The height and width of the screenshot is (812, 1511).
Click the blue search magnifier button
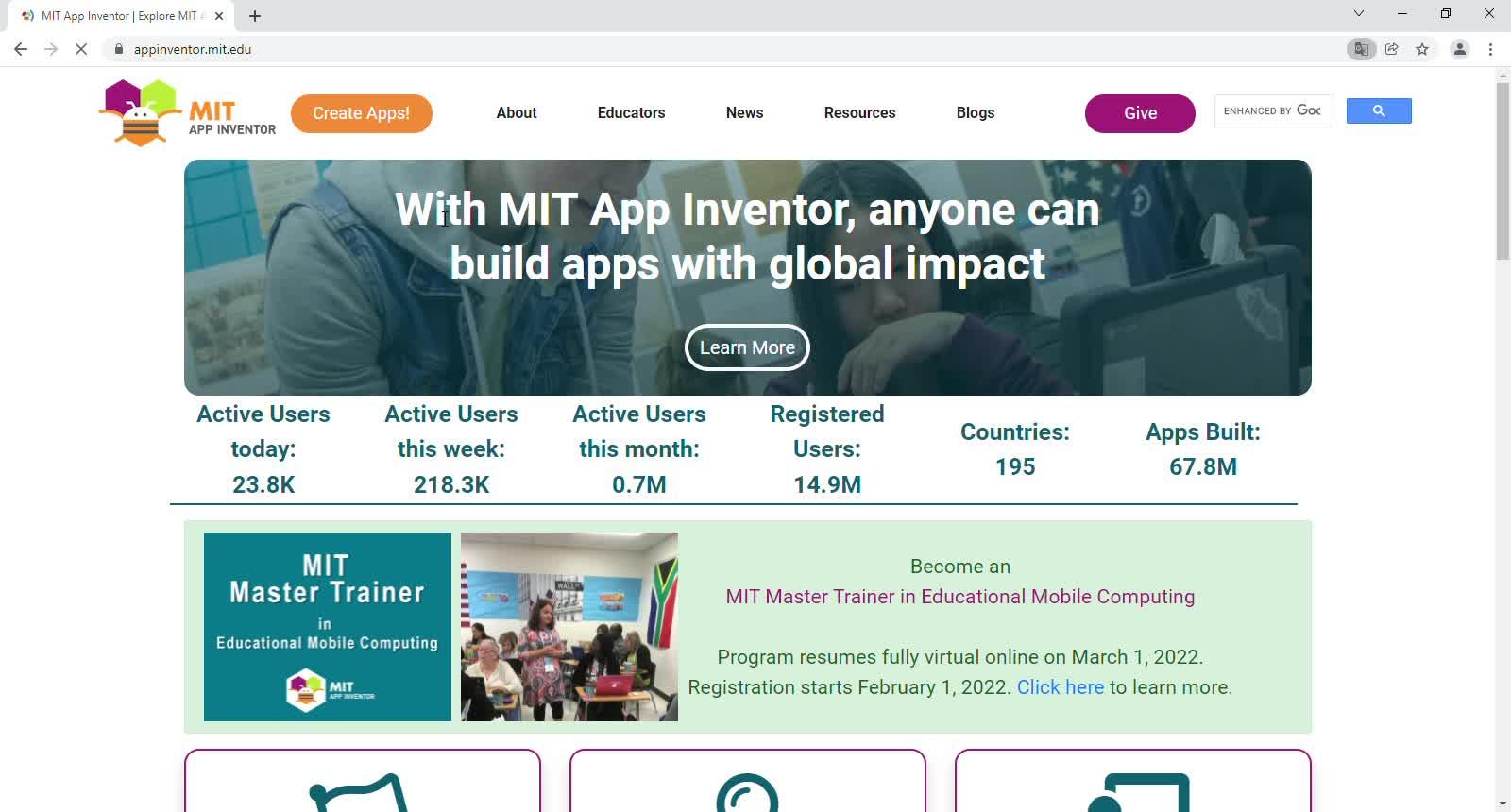coord(1379,111)
